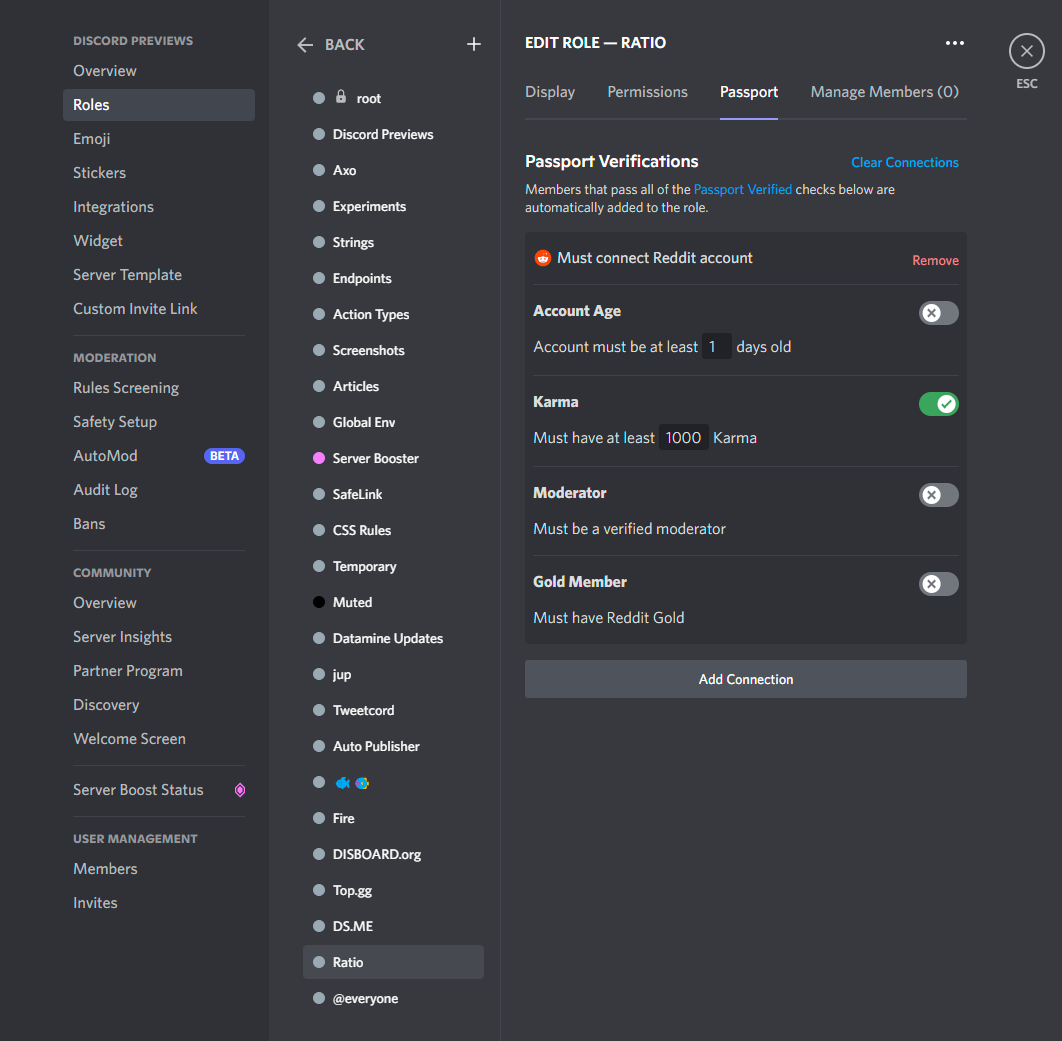Viewport: 1062px width, 1041px height.
Task: Click the black Muted role color dot
Action: [319, 602]
